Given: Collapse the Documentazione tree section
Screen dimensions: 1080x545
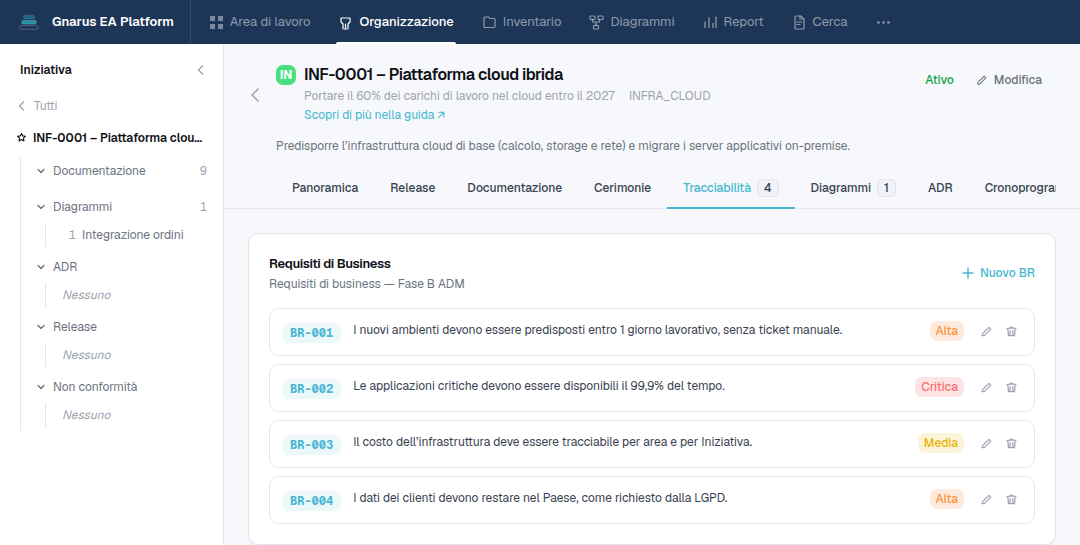Looking at the screenshot, I should tap(41, 171).
